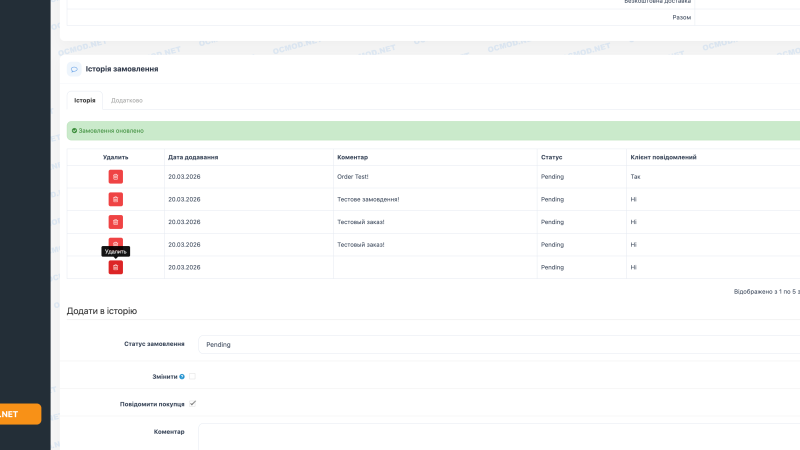This screenshot has width=800, height=450.
Task: Enable the Змінити checkbox
Action: 192,376
